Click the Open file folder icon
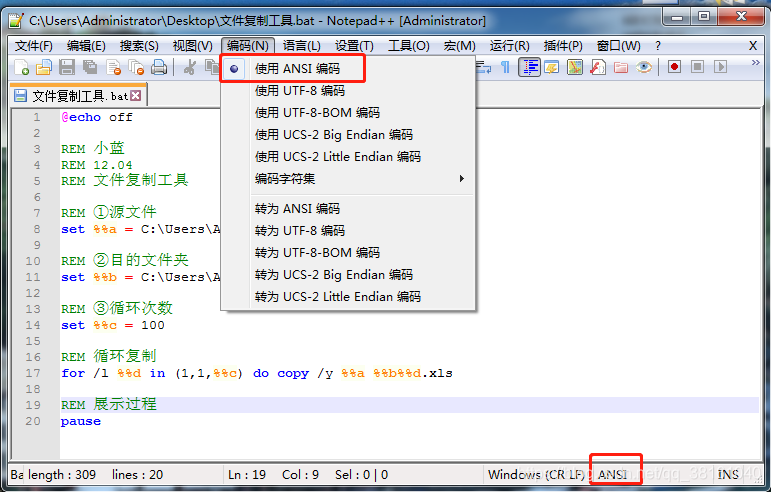 [x=44, y=67]
